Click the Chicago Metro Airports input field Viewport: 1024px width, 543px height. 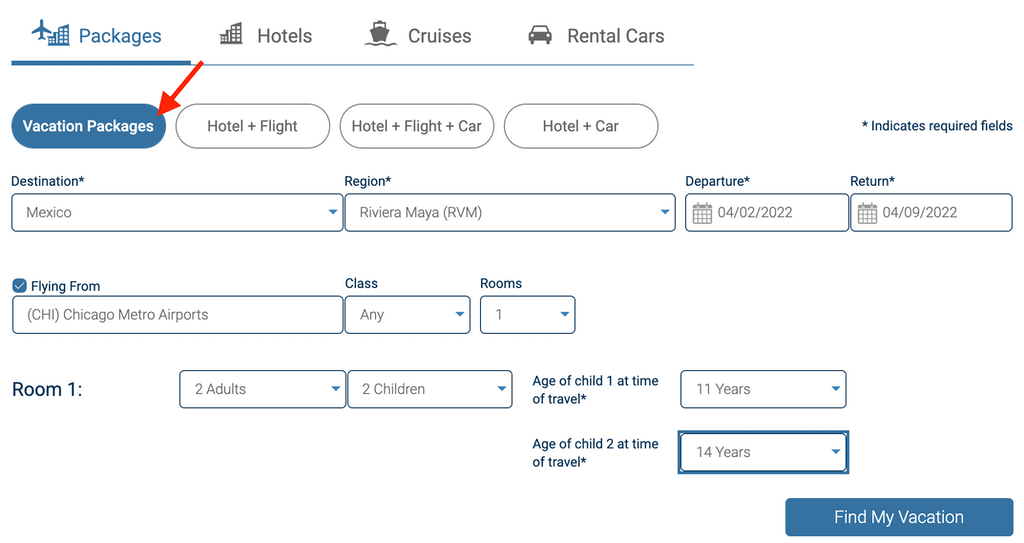click(177, 315)
